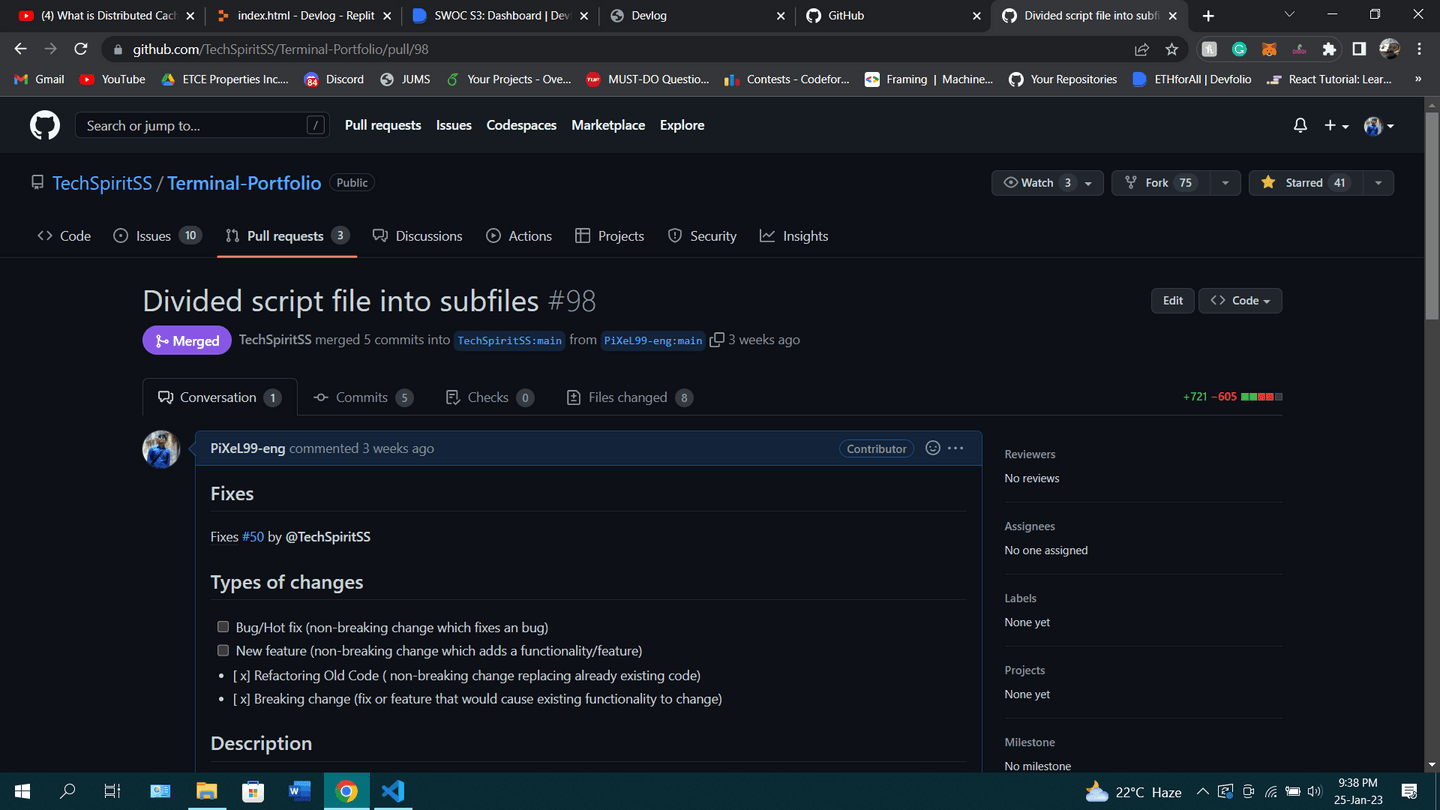Image resolution: width=1440 pixels, height=810 pixels.
Task: Switch to the SWOC S3 Dashboard browser tab
Action: (500, 16)
